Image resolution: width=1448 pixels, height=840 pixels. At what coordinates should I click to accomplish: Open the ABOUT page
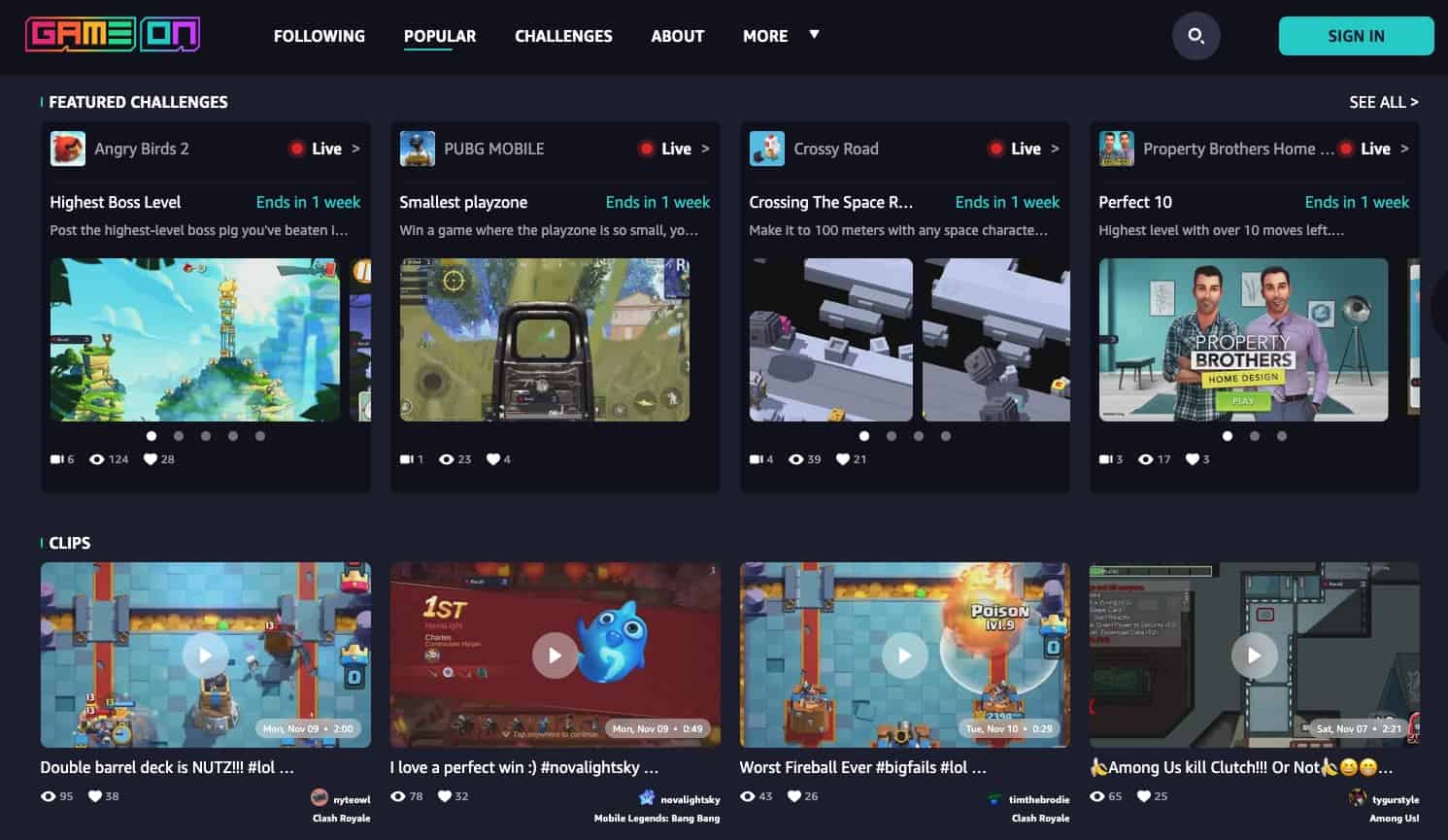pyautogui.click(x=677, y=36)
